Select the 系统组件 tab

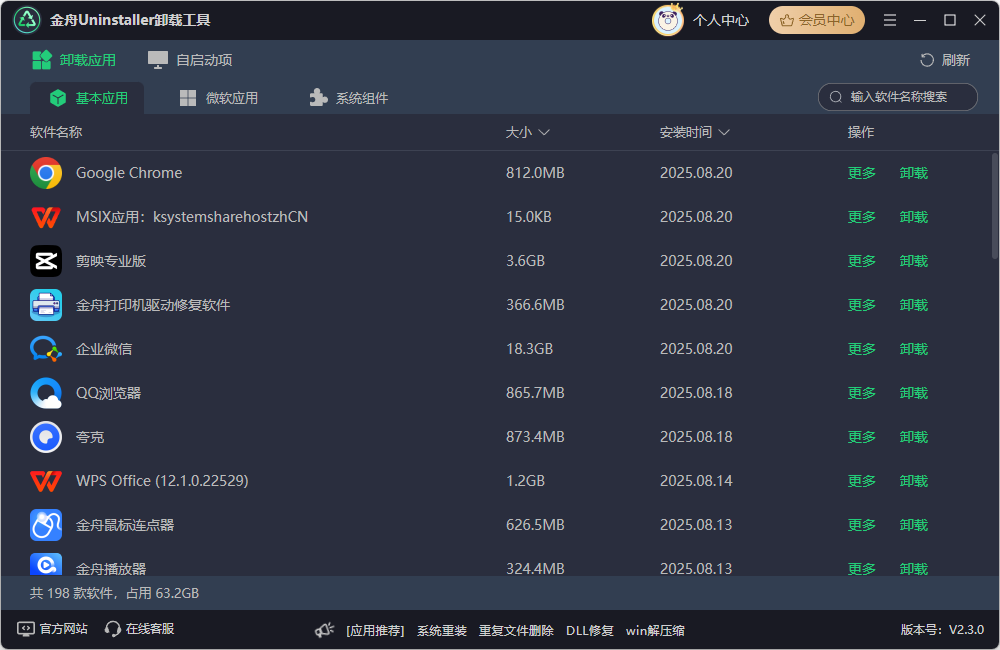(349, 98)
